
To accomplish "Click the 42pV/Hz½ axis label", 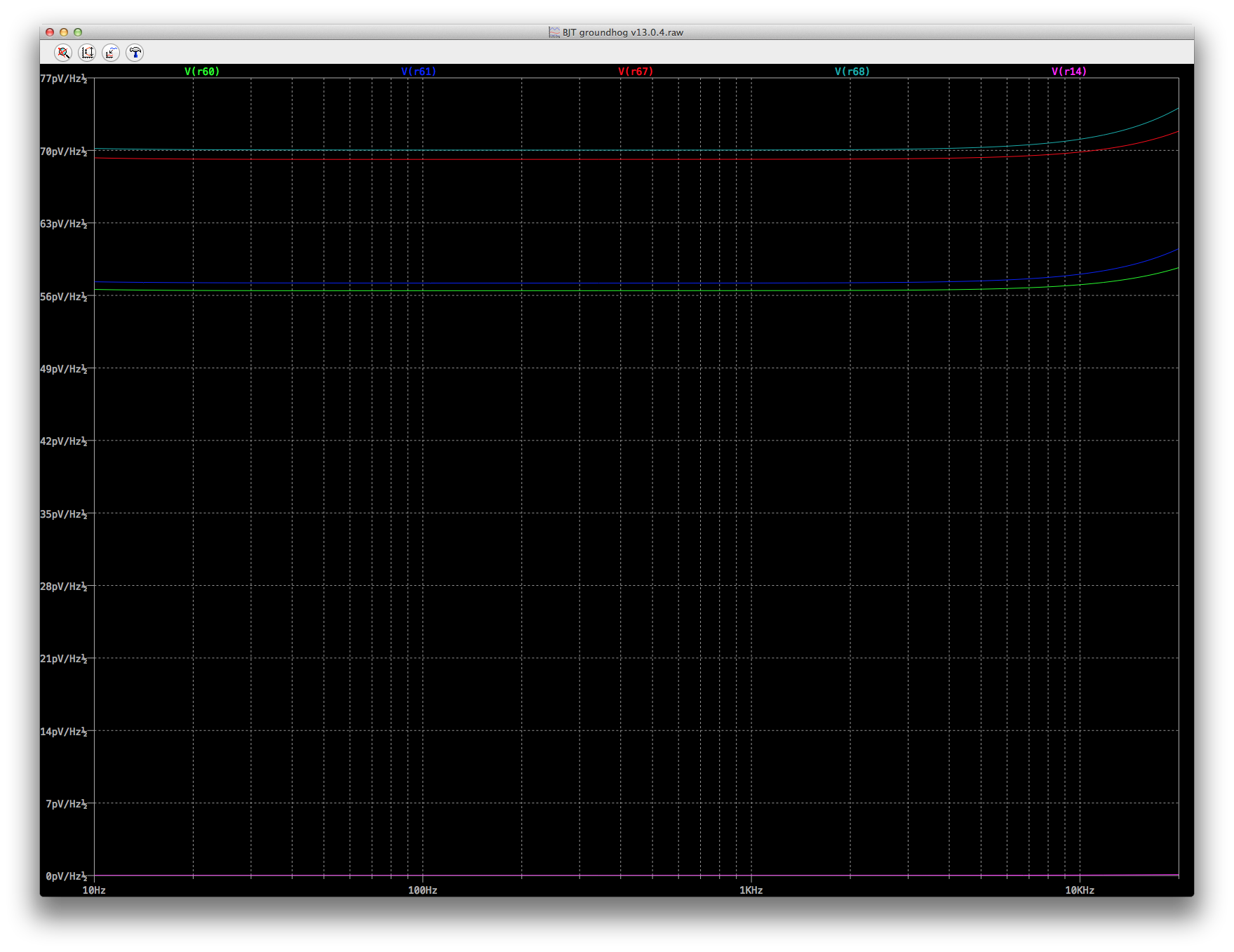I will 64,441.
